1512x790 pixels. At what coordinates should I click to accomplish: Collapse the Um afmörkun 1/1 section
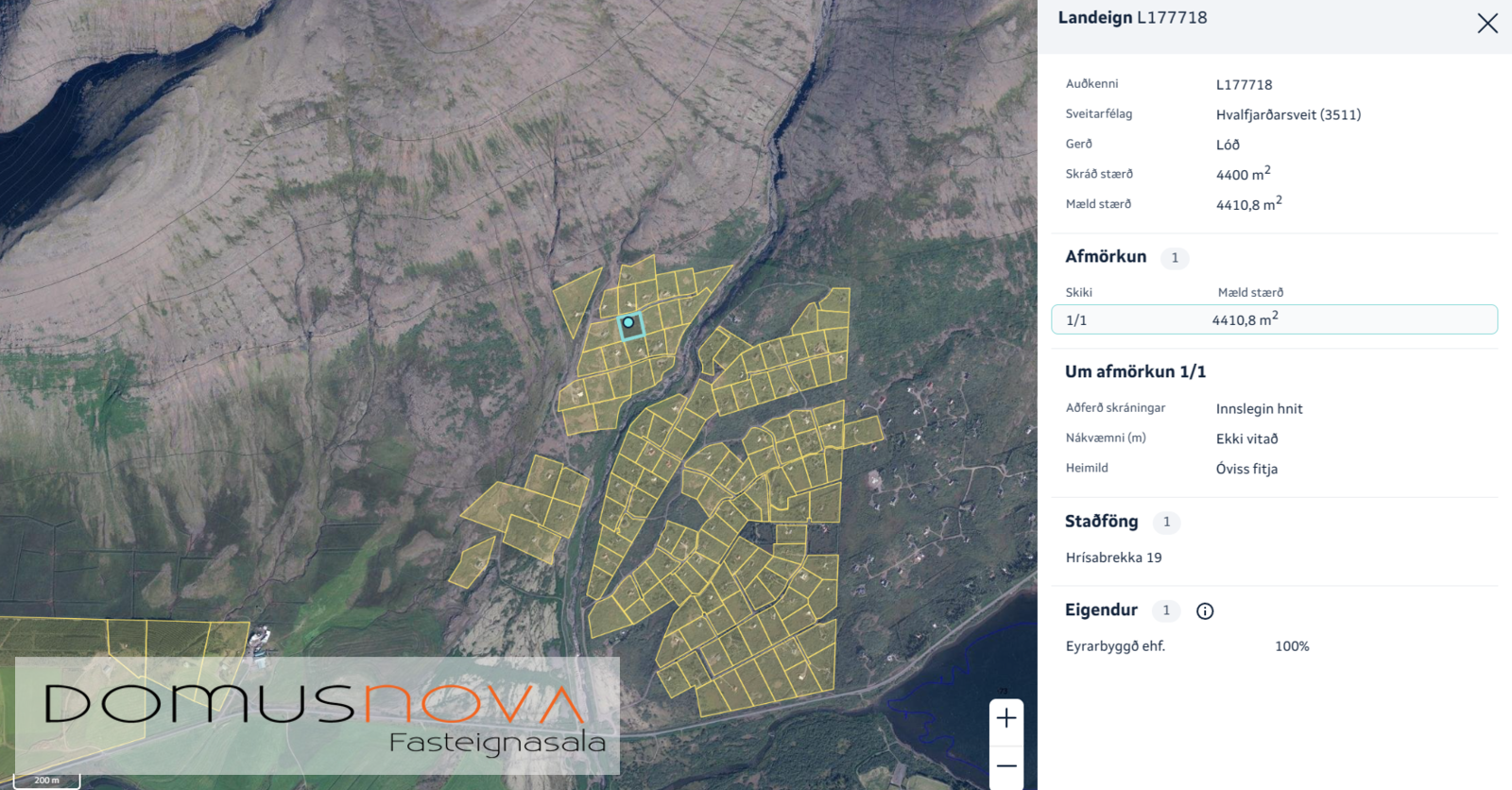click(1135, 372)
